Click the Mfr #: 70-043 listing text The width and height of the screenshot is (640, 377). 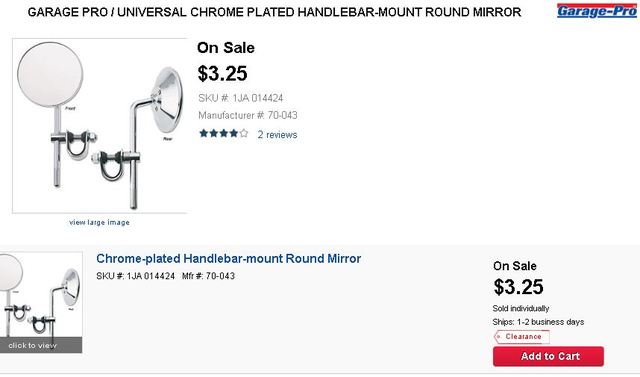(x=208, y=276)
